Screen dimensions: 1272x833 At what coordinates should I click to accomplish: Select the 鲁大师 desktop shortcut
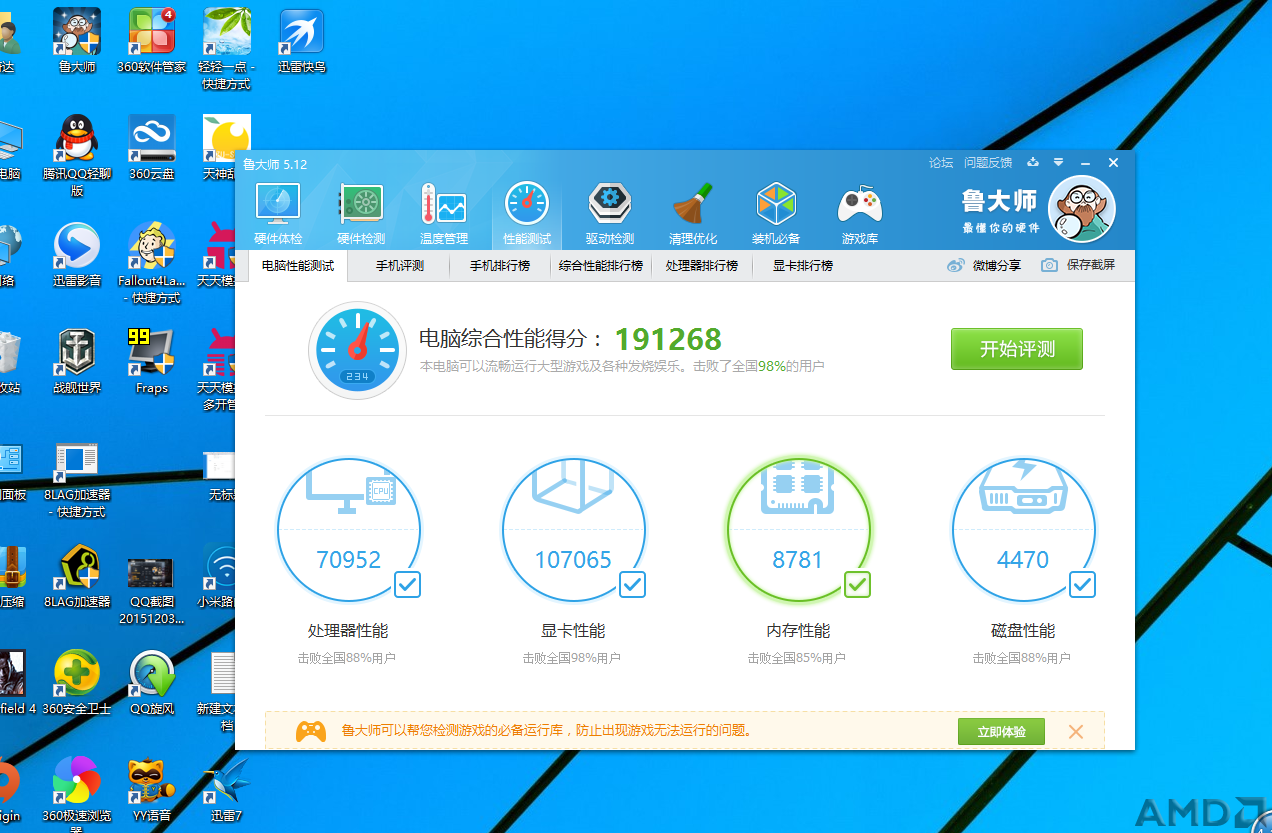pyautogui.click(x=77, y=41)
